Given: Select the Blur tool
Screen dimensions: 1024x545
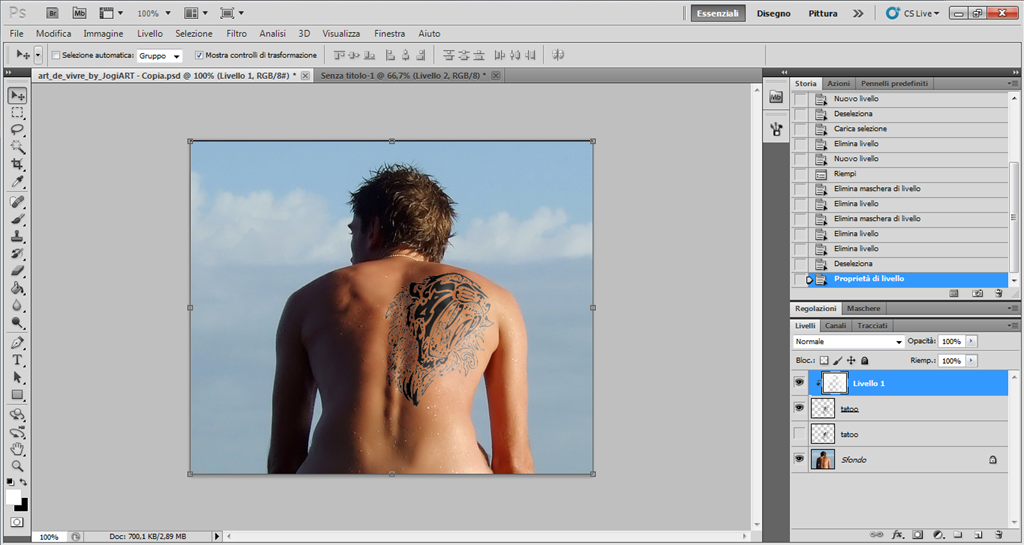Looking at the screenshot, I should [18, 305].
